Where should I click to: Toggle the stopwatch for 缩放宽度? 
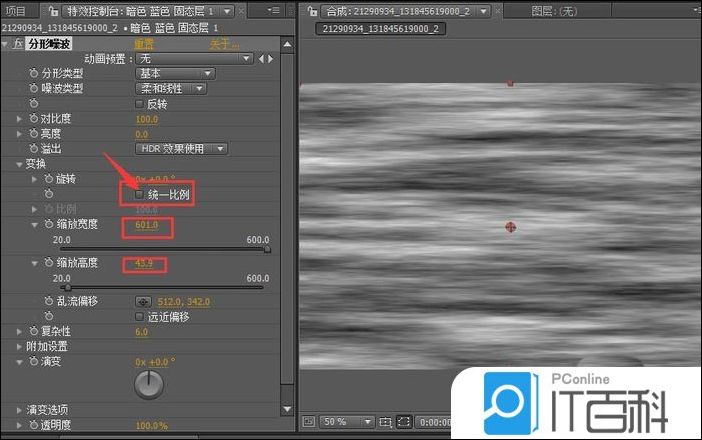click(49, 224)
